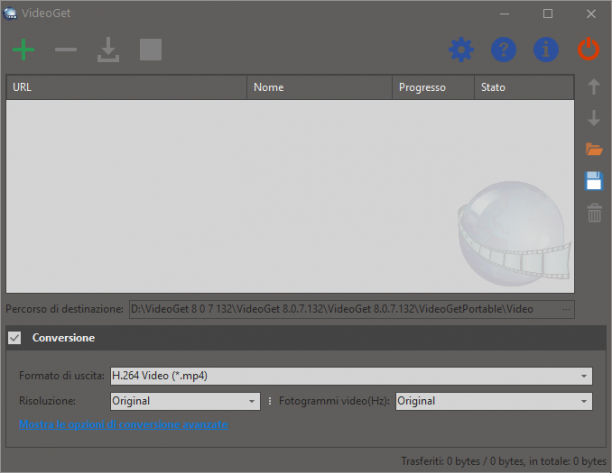Maximize the VideoGet window
Screen dimensions: 612x473
click(548, 14)
